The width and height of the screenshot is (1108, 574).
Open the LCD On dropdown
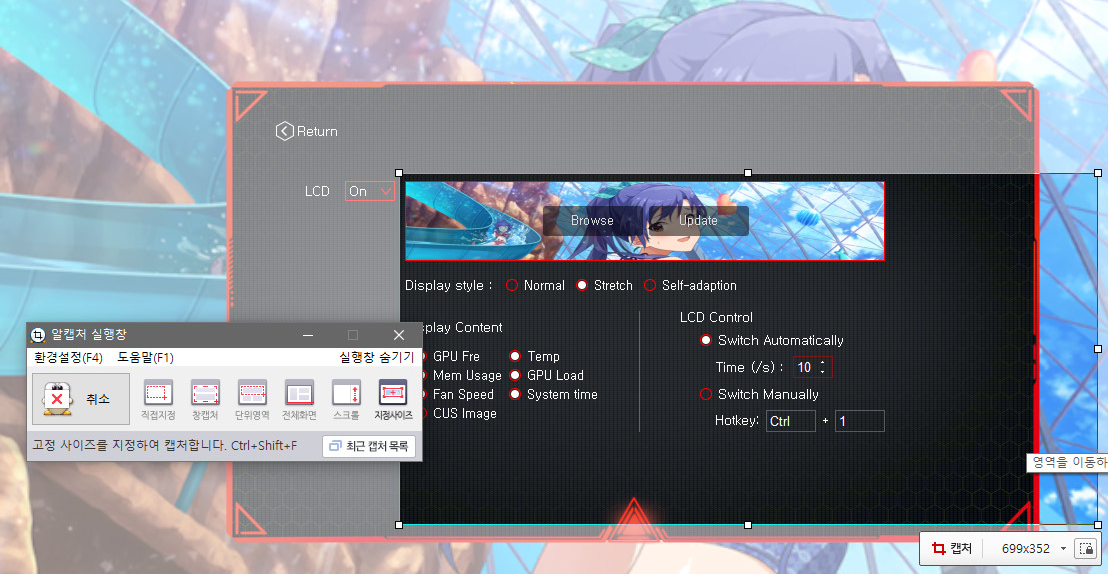tap(370, 191)
